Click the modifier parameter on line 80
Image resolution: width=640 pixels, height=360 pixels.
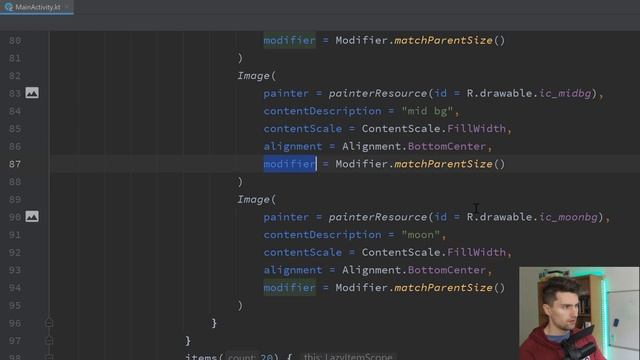[x=289, y=40]
